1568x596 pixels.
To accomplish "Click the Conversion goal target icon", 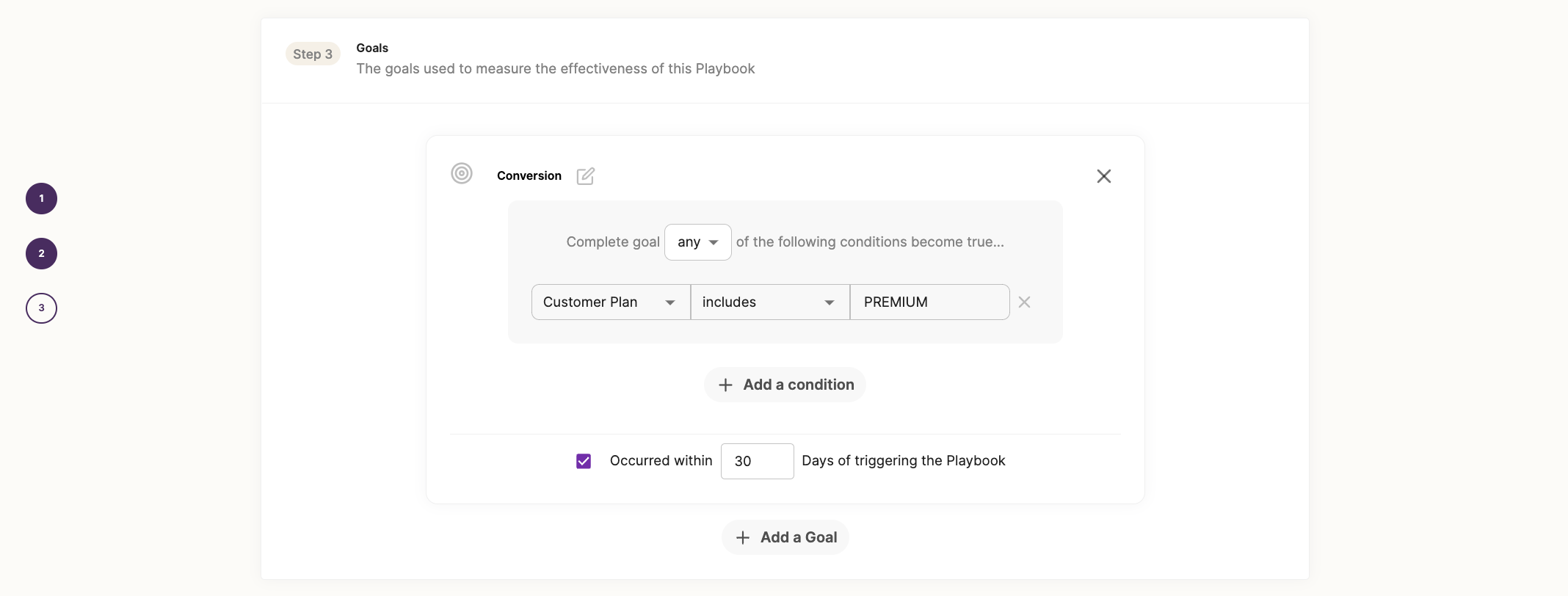I will 462,174.
